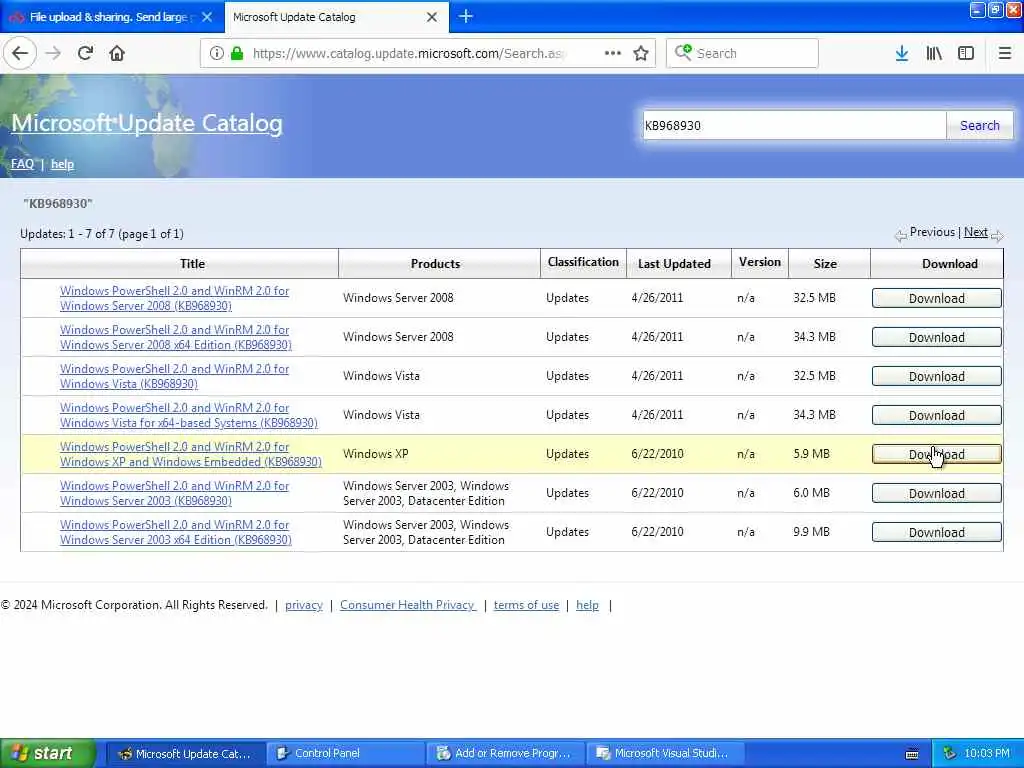Screen dimensions: 1024x768
Task: Open the Microsoft Update Catalog heading link
Action: click(x=147, y=123)
